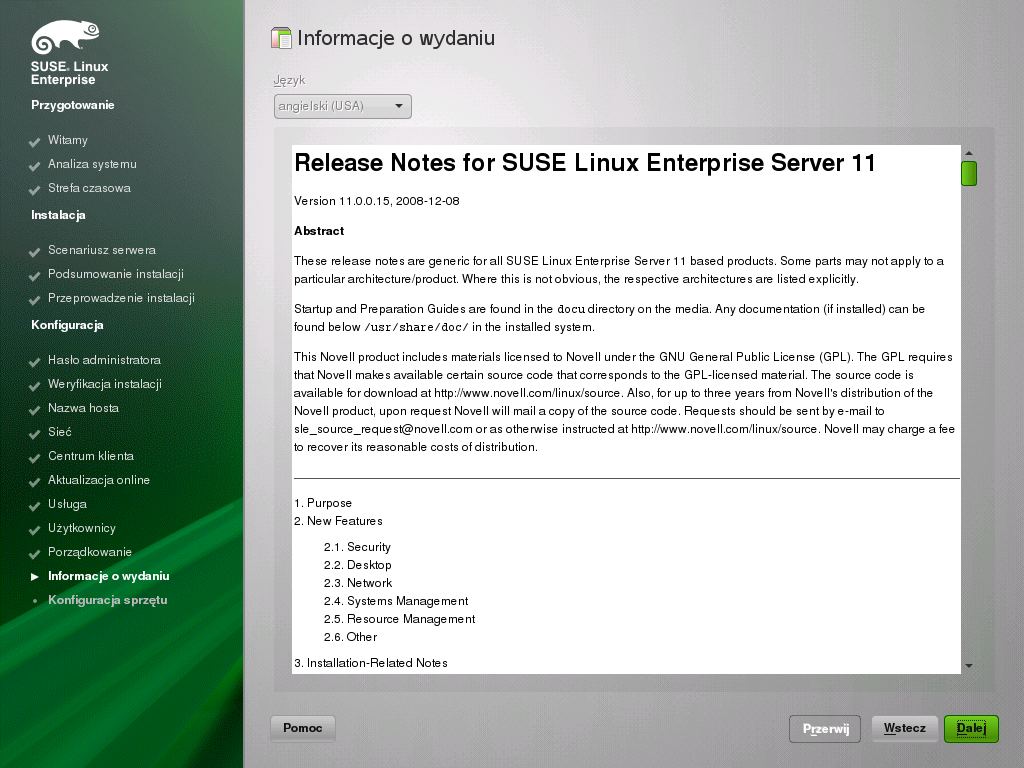Viewport: 1024px width, 768px height.
Task: Click '2. New Features' contents entry
Action: [338, 521]
